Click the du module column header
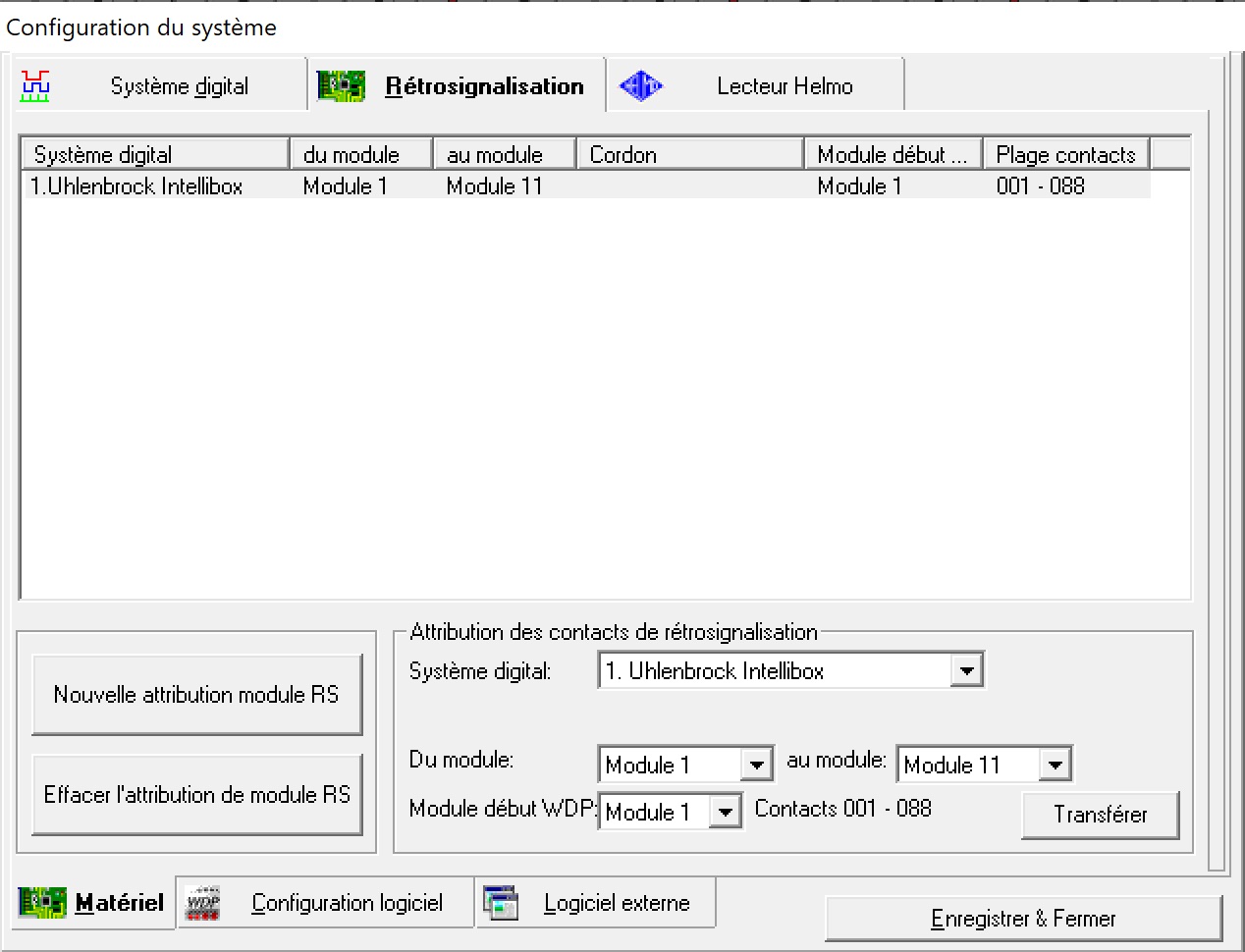This screenshot has height=952, width=1245. [x=360, y=155]
